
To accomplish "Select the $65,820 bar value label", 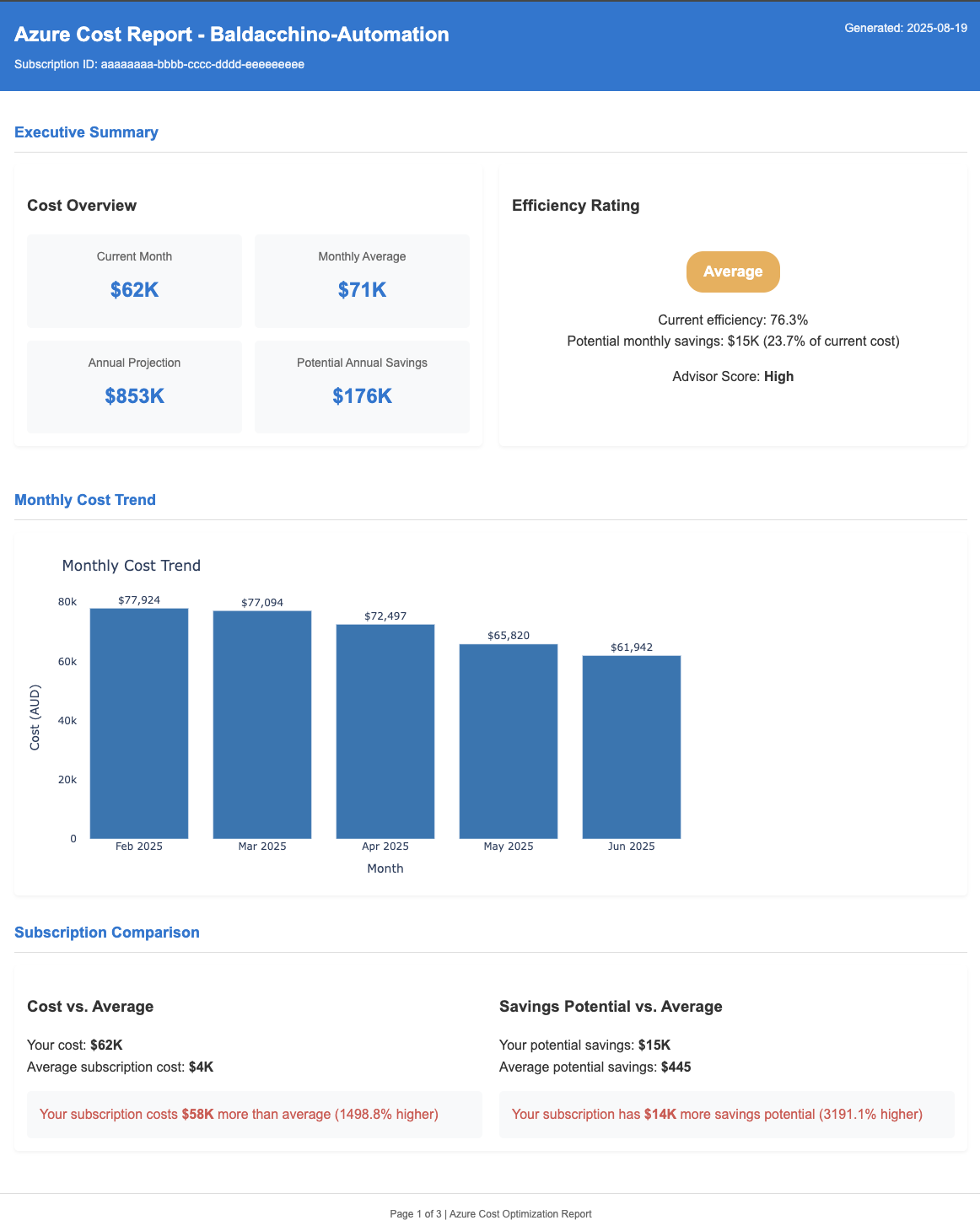I will click(x=509, y=636).
